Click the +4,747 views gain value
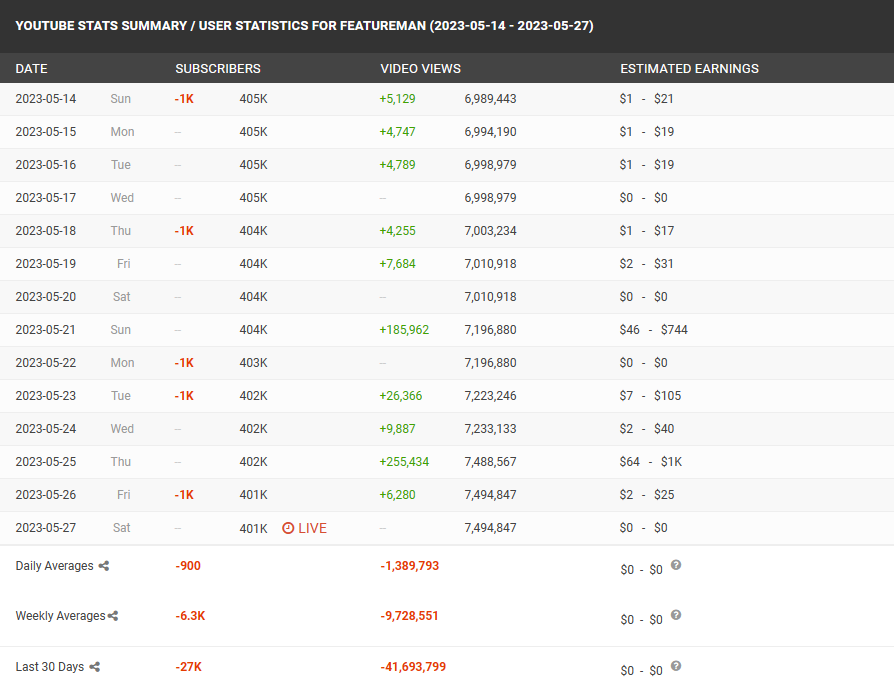 (x=397, y=132)
